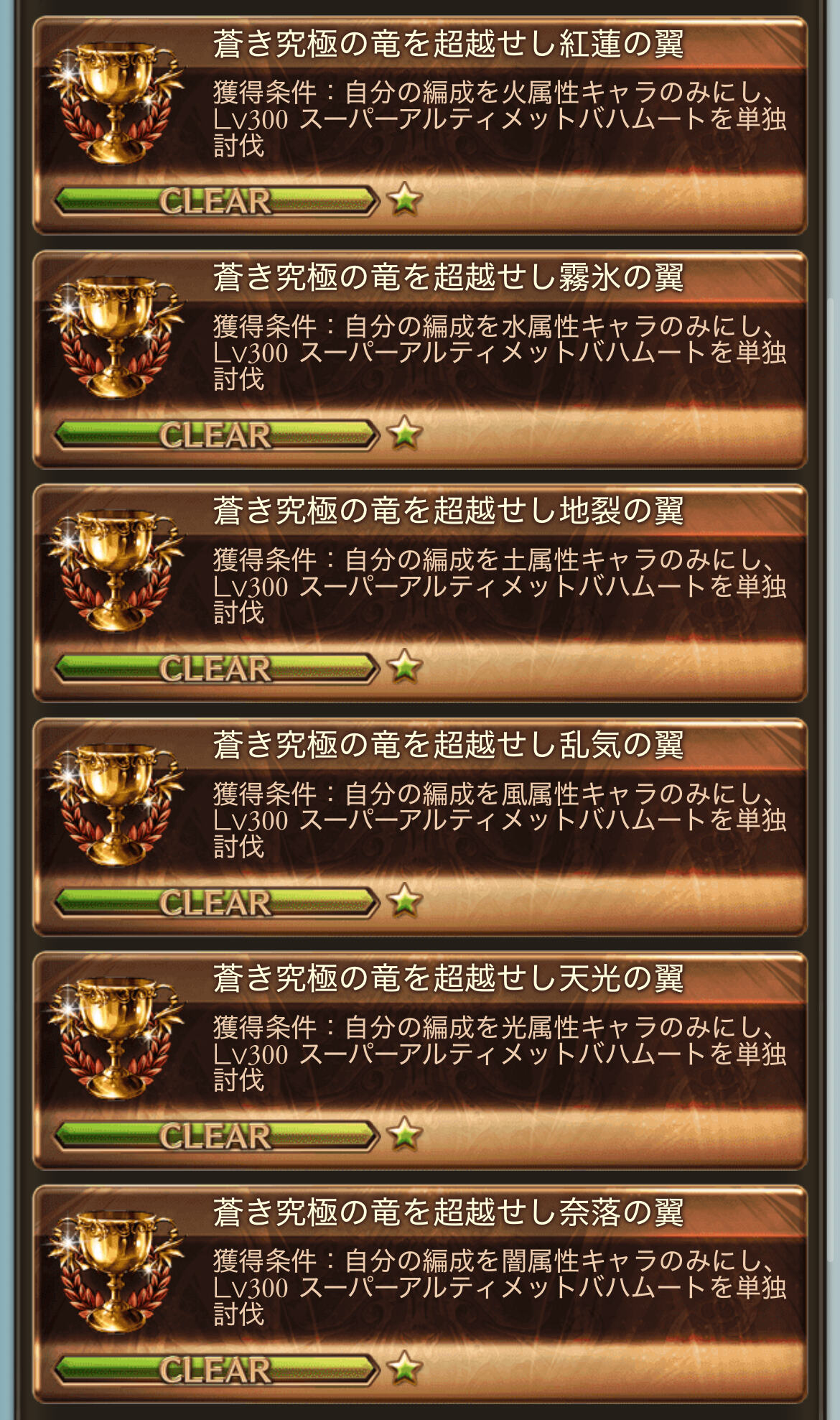Screen dimensions: 840x1420
Task: Click the gold trophy icon for 乱気の翼
Action: pos(116,804)
